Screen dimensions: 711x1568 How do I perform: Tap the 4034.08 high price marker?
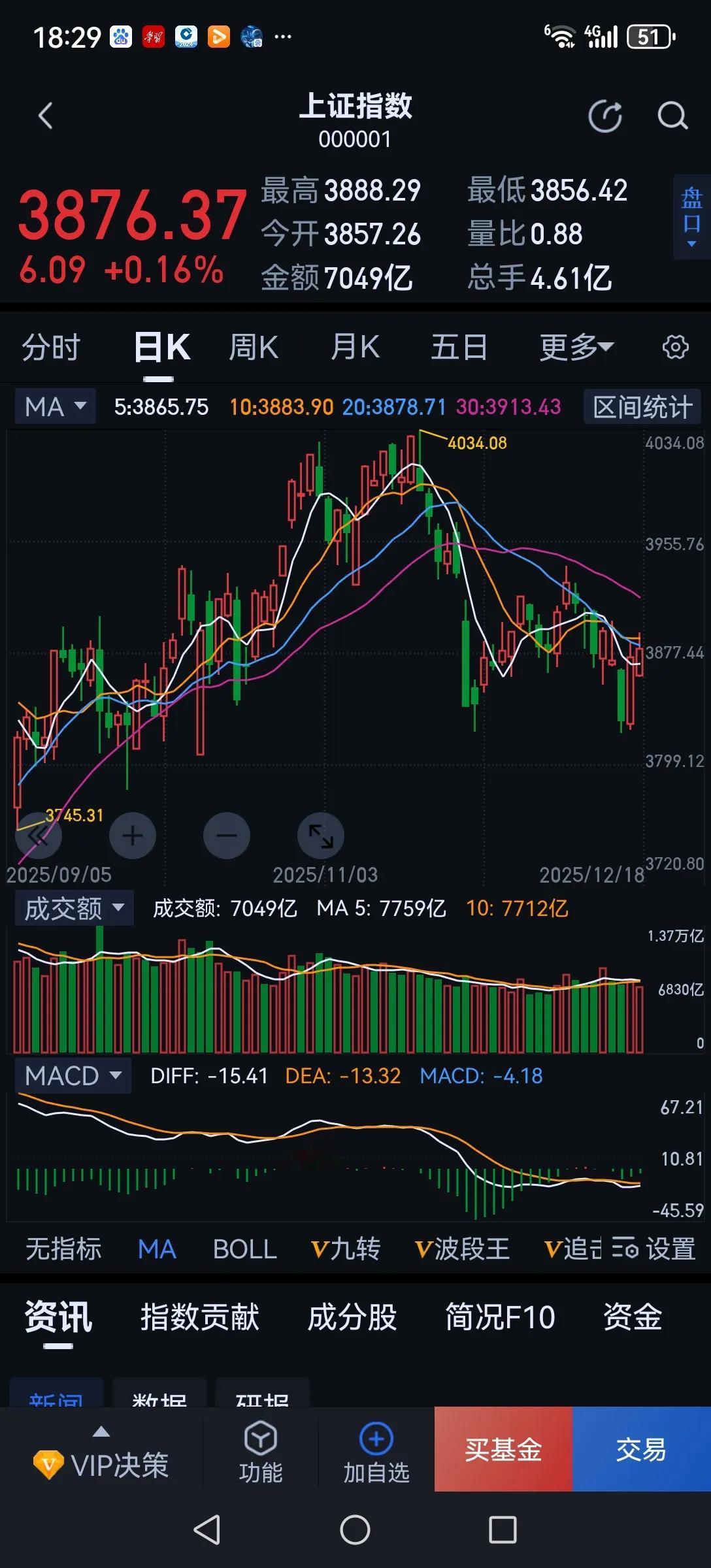(x=477, y=443)
